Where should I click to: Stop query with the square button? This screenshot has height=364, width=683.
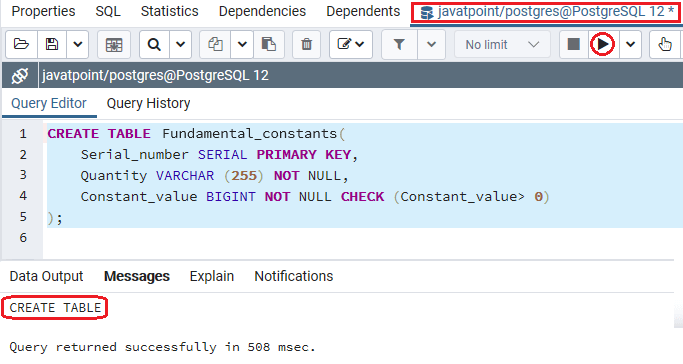point(574,44)
